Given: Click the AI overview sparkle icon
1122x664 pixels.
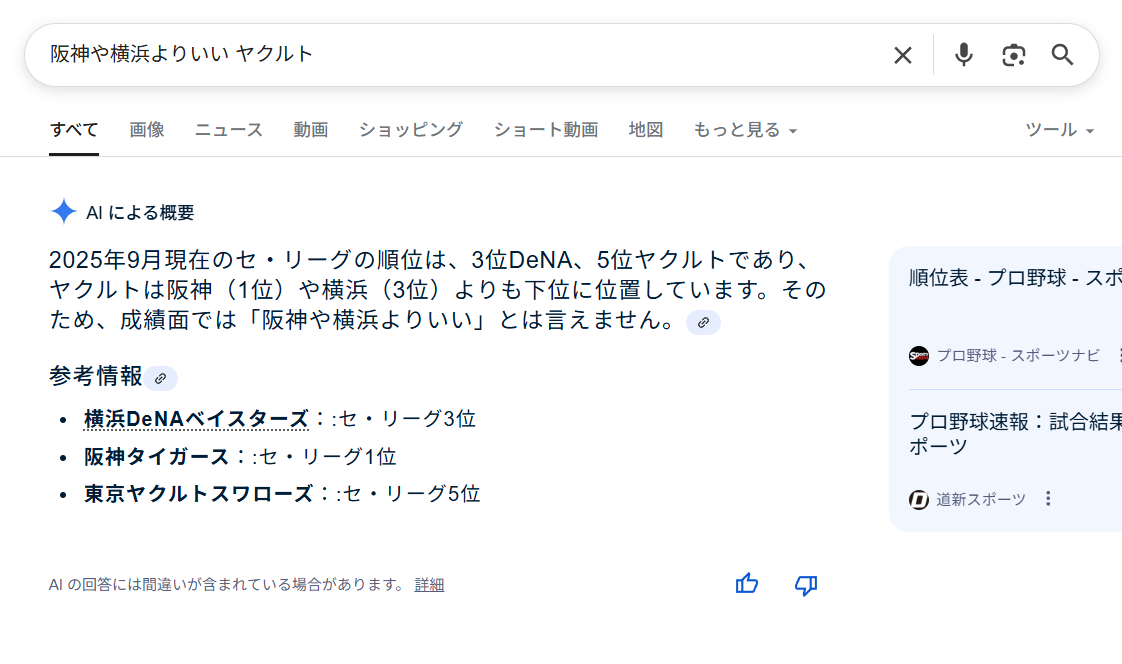Looking at the screenshot, I should 64,212.
